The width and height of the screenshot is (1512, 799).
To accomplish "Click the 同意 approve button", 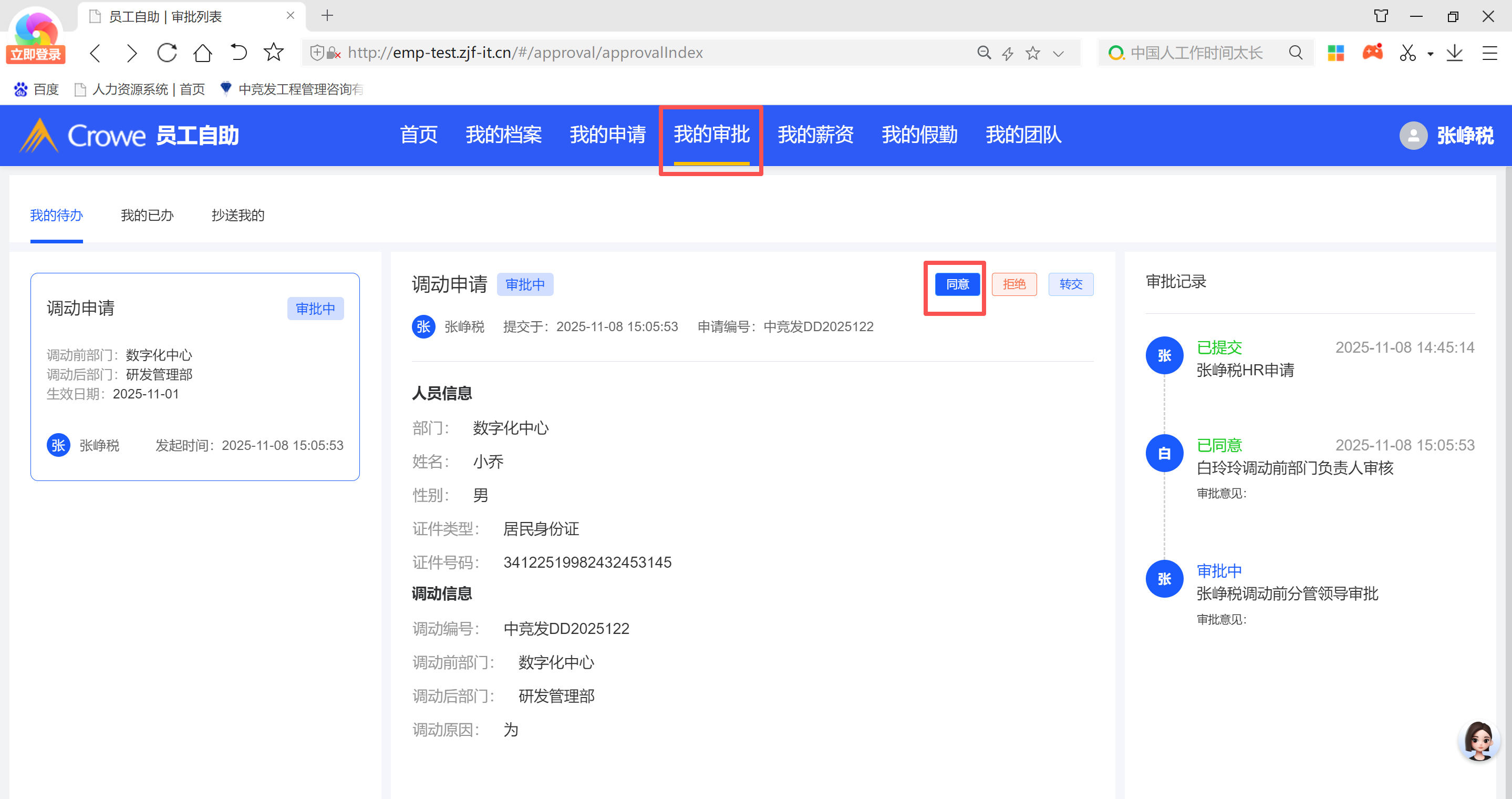I will click(x=957, y=285).
